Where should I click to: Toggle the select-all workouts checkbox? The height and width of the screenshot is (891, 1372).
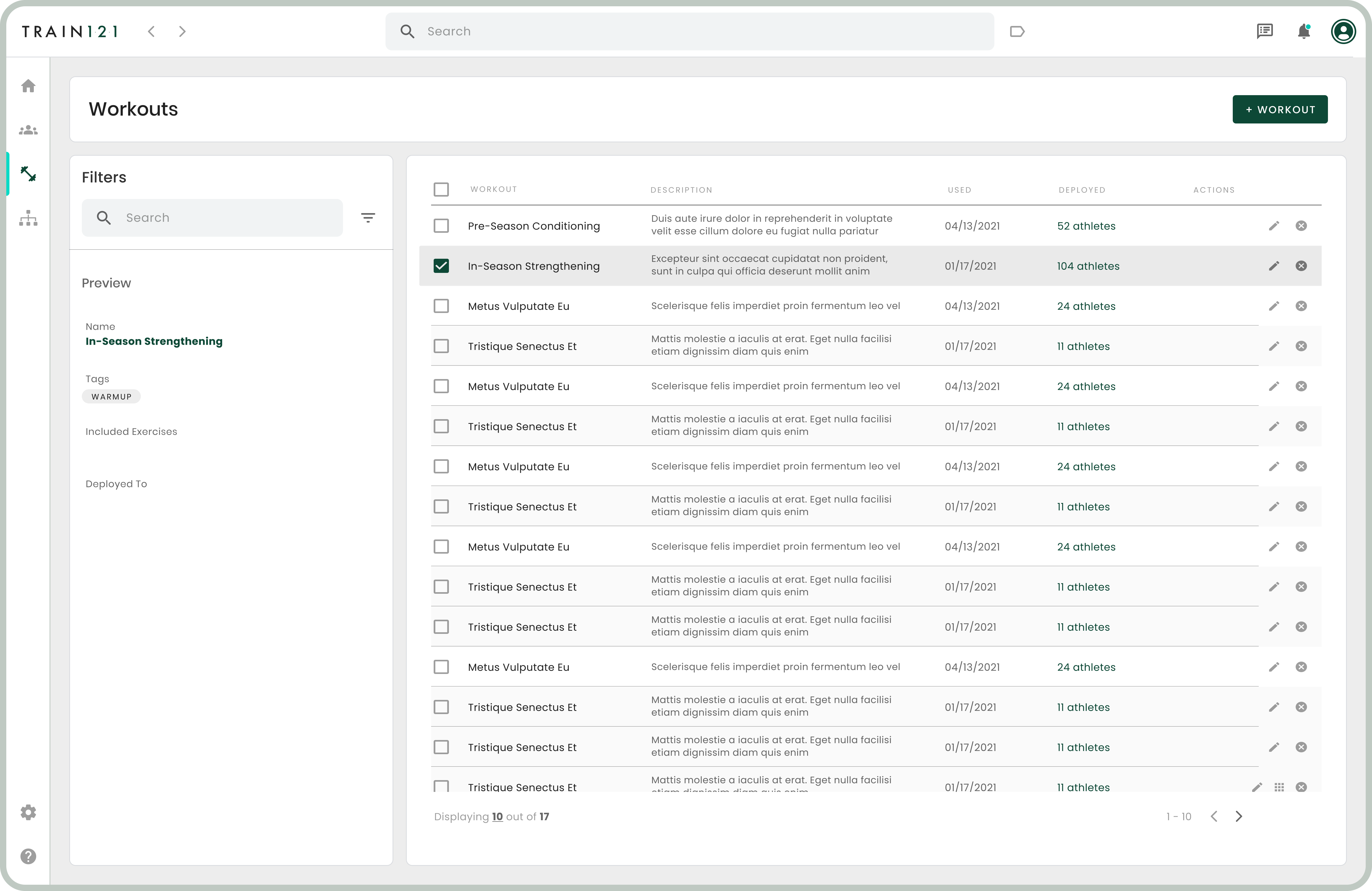(x=441, y=190)
